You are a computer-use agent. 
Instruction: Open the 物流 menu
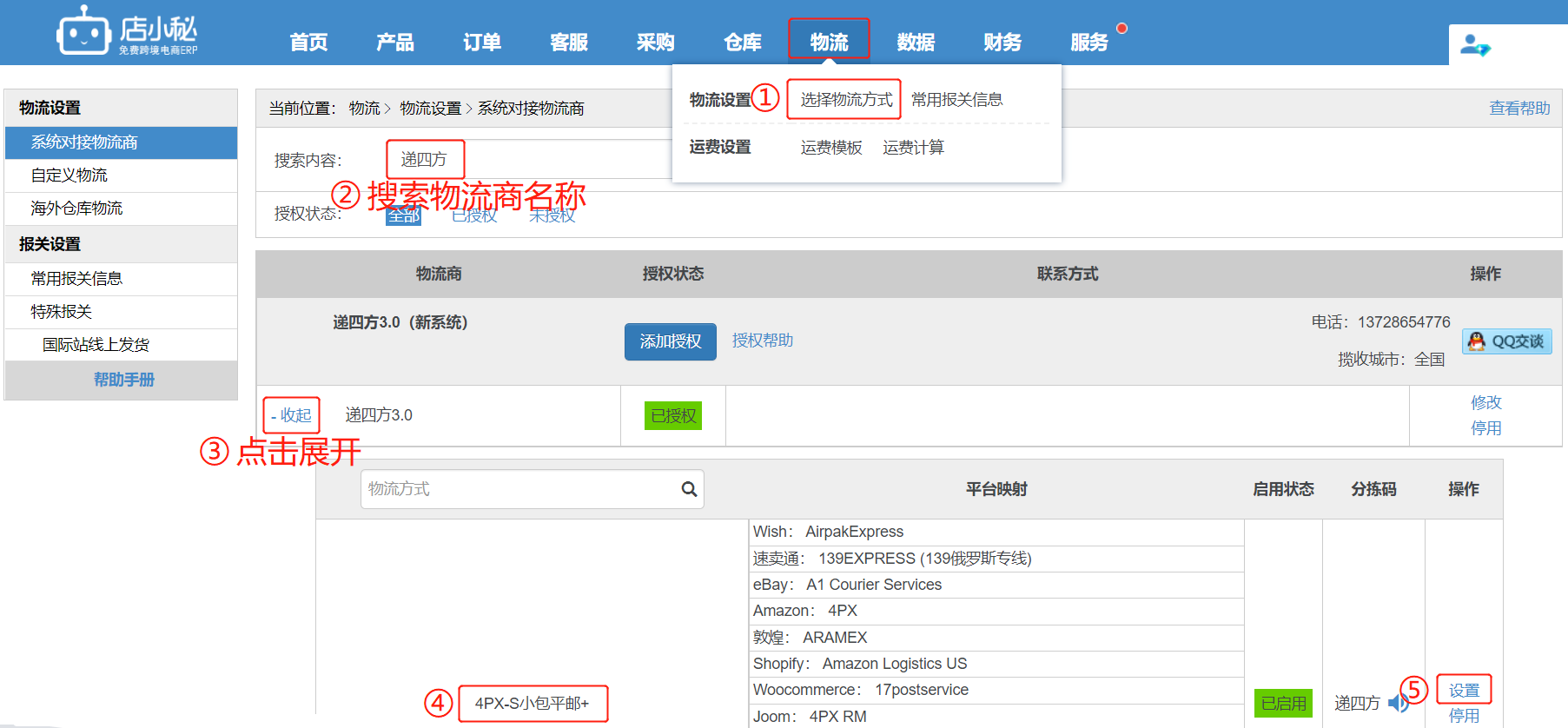point(829,40)
